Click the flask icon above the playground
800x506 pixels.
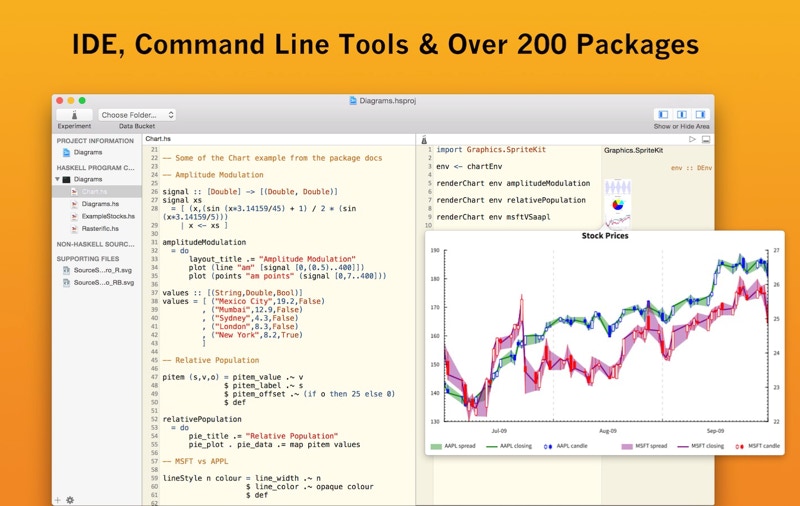(x=424, y=139)
